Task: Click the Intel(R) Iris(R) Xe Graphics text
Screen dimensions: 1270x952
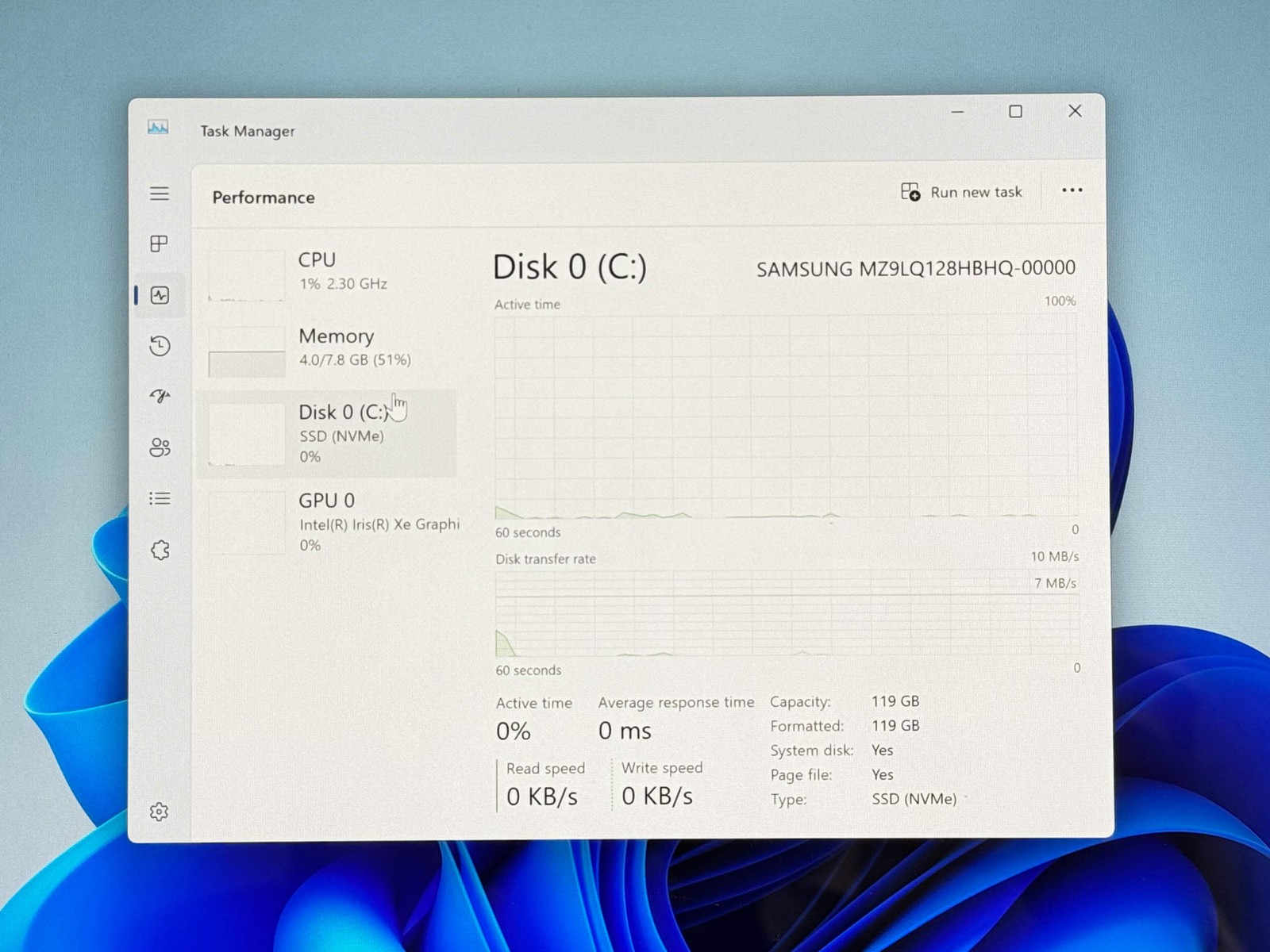Action: tap(379, 524)
